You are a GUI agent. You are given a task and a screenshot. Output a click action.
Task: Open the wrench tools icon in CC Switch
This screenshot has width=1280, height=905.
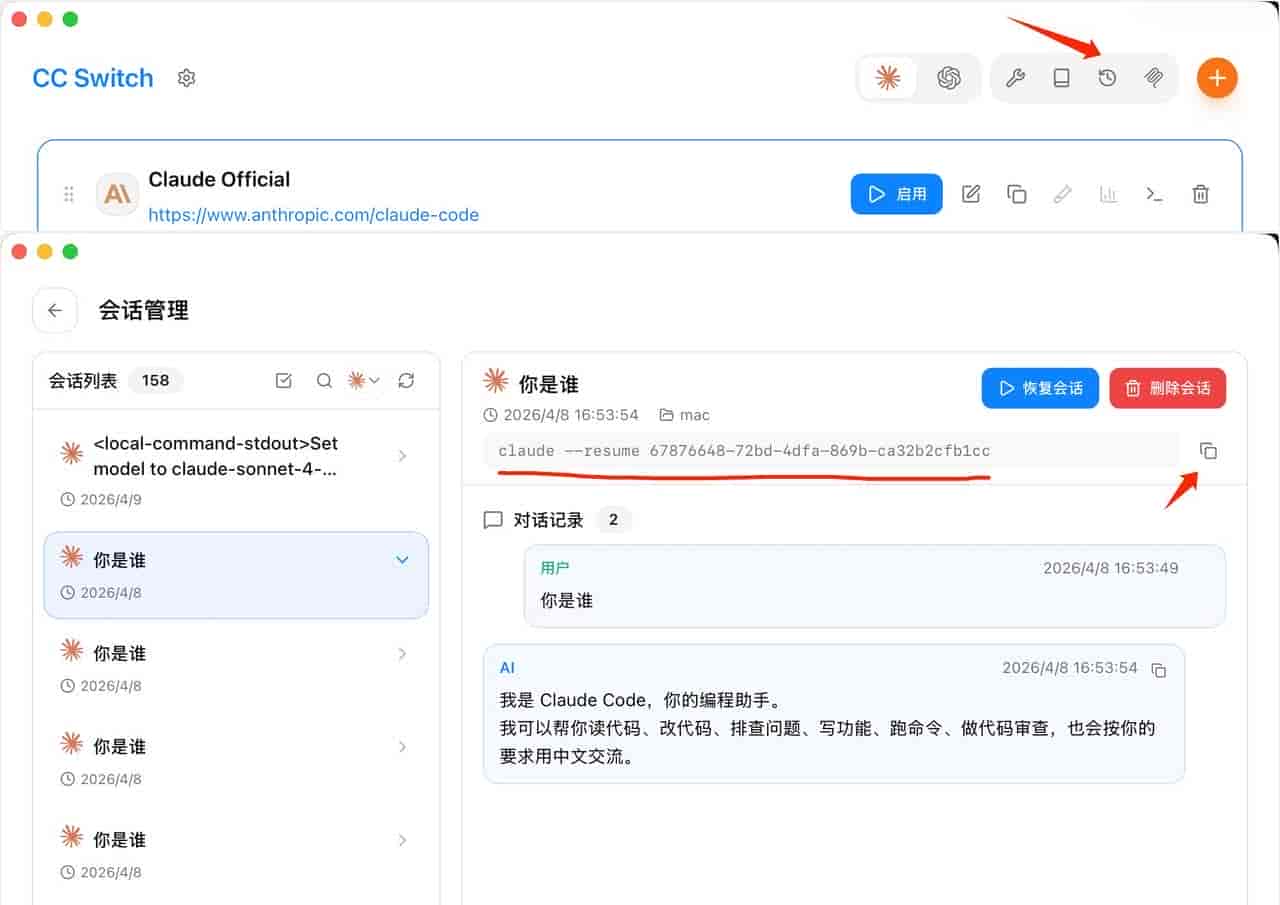(1015, 78)
